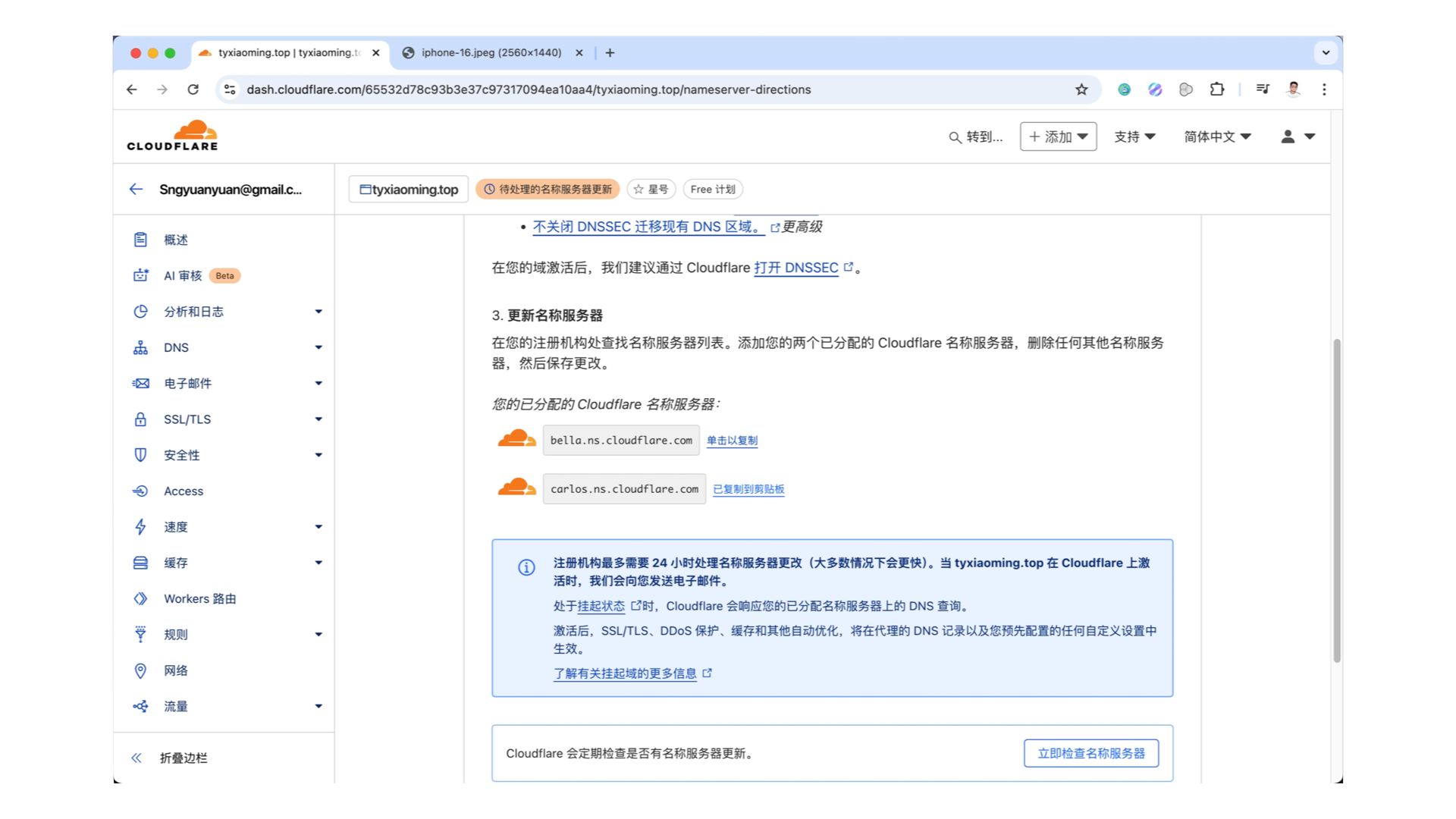Screen dimensions: 1456x819
Task: Open the 网络 network section
Action: pos(177,670)
